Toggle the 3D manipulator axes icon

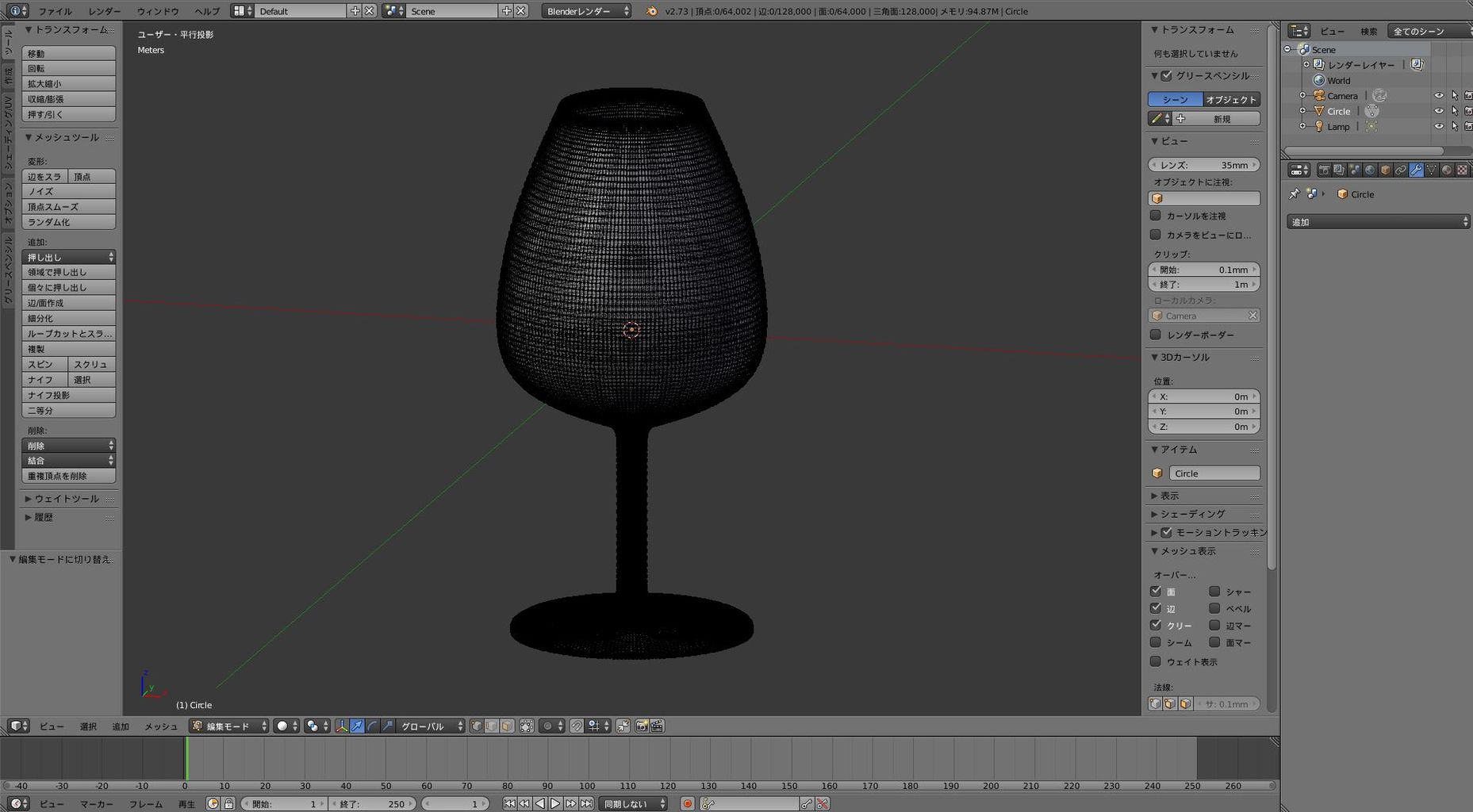click(343, 726)
